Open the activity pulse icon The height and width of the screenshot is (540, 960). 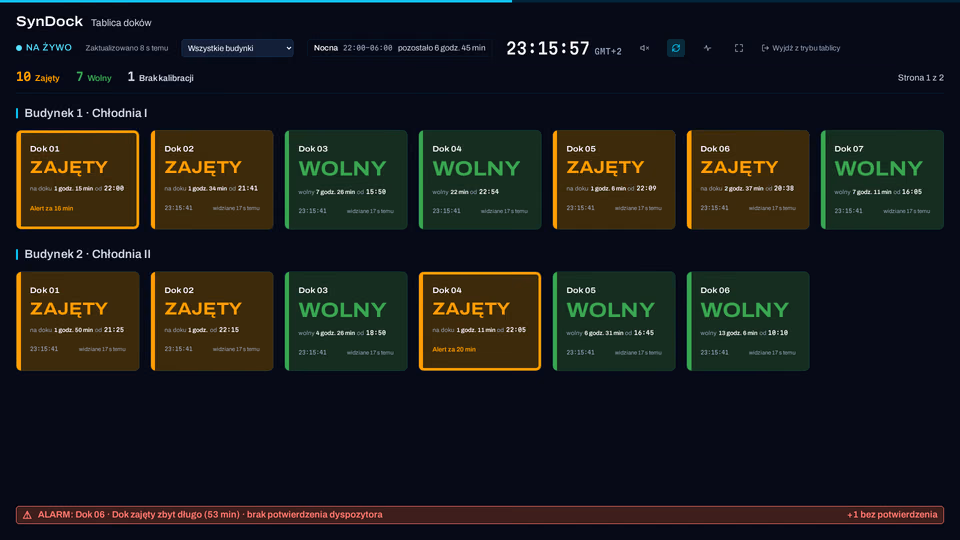[707, 48]
